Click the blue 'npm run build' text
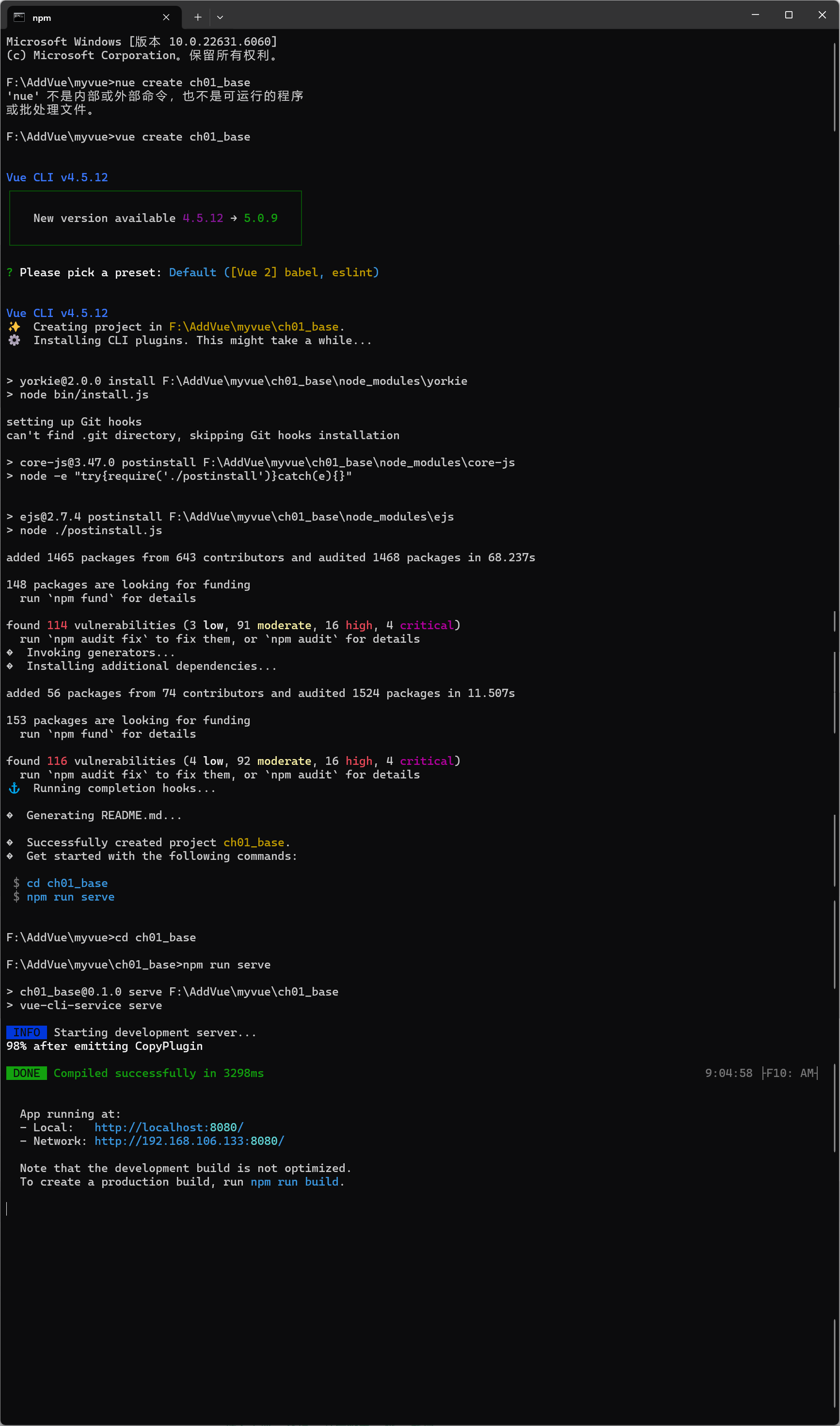840x1426 pixels. (x=297, y=1182)
